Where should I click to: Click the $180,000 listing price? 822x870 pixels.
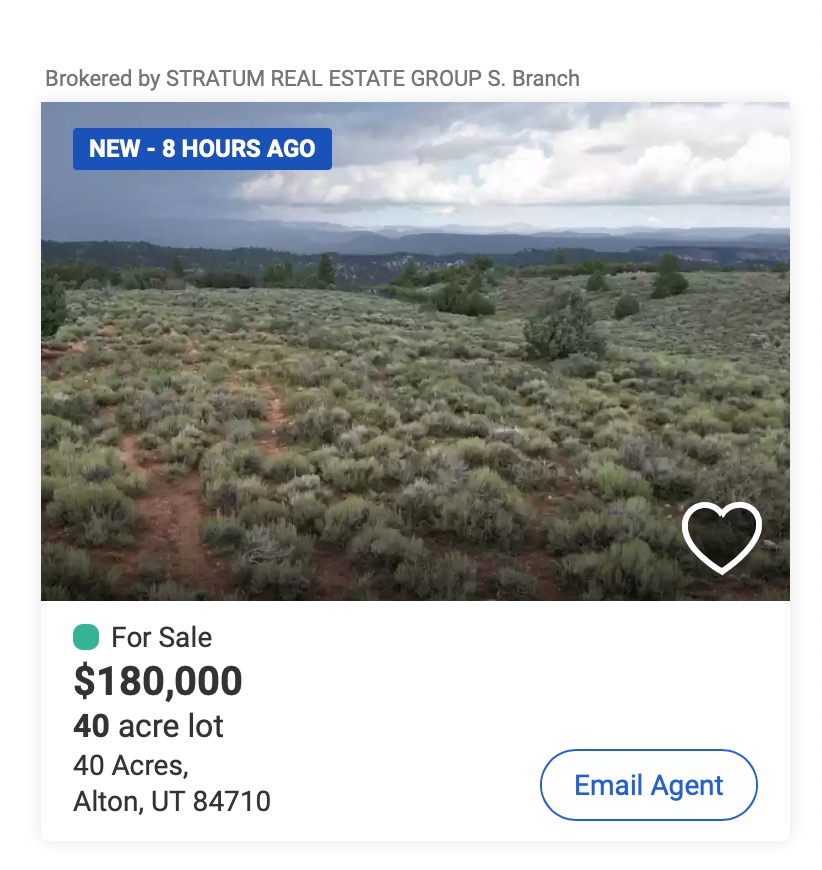point(158,681)
